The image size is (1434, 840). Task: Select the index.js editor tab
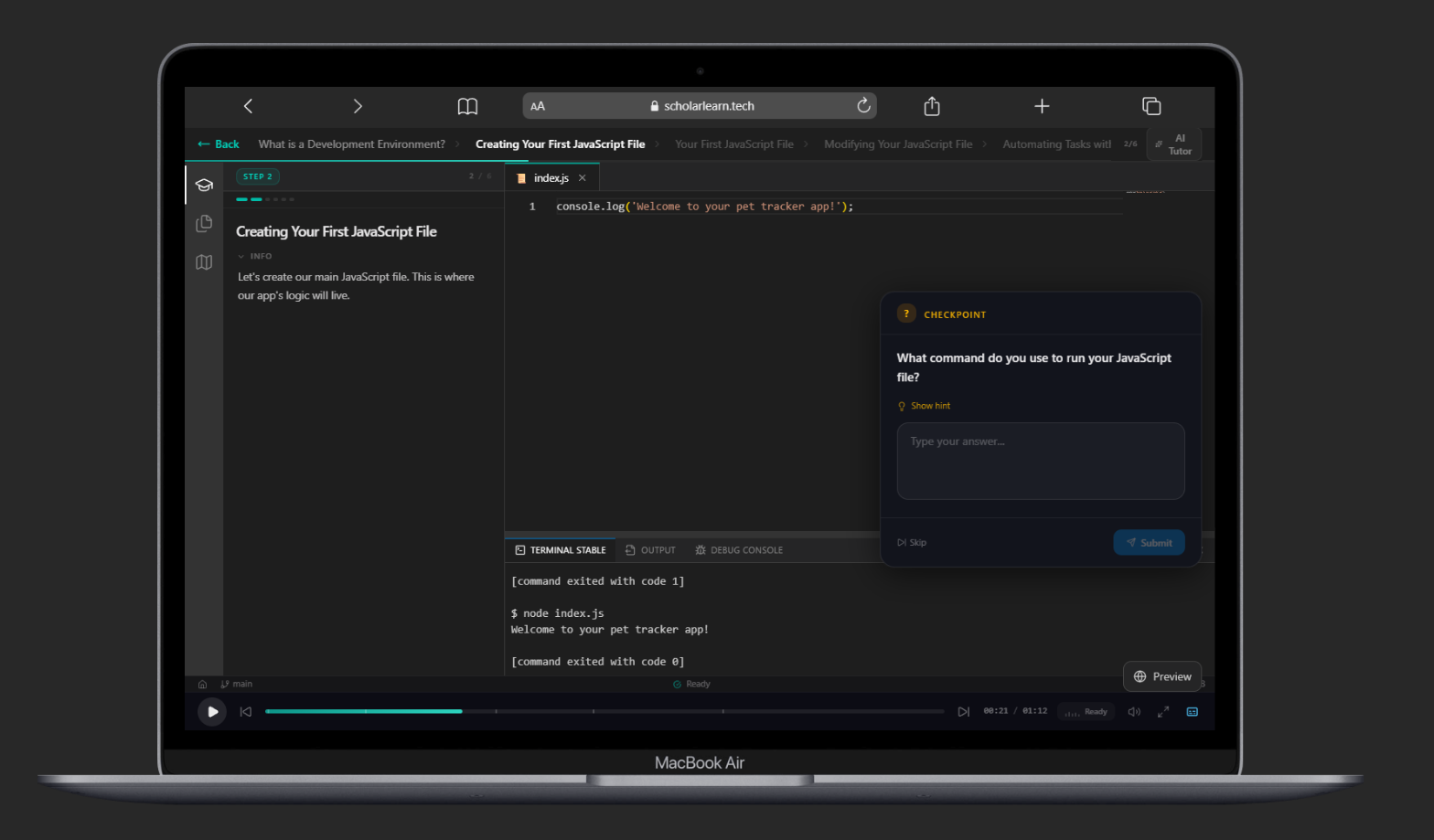pos(551,178)
